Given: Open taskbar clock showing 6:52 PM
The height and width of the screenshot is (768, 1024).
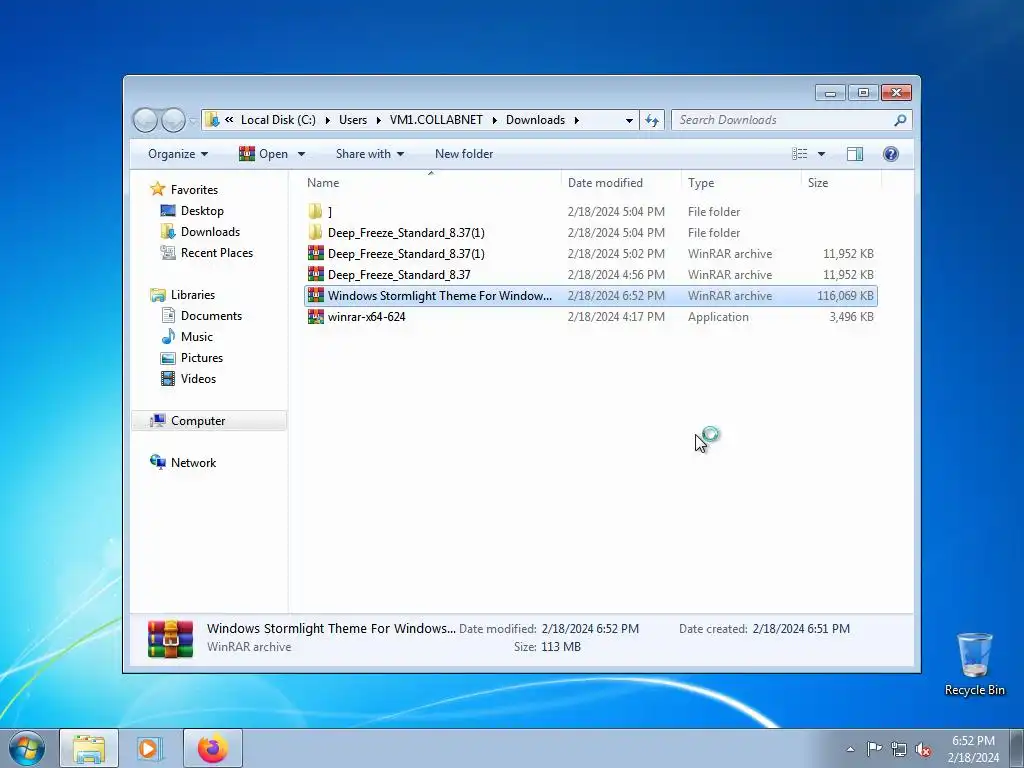Looking at the screenshot, I should [973, 749].
